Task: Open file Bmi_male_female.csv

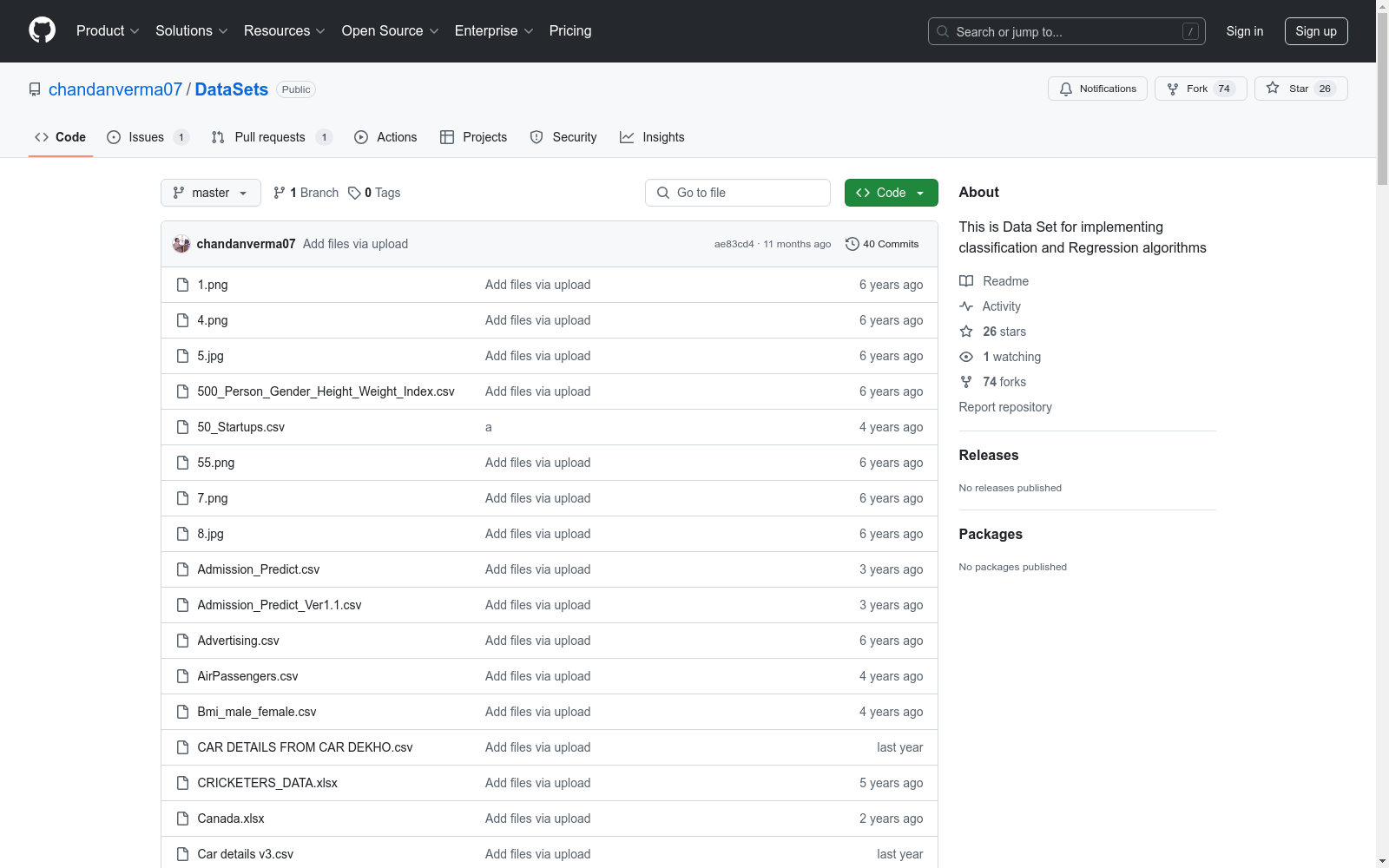Action: (257, 712)
